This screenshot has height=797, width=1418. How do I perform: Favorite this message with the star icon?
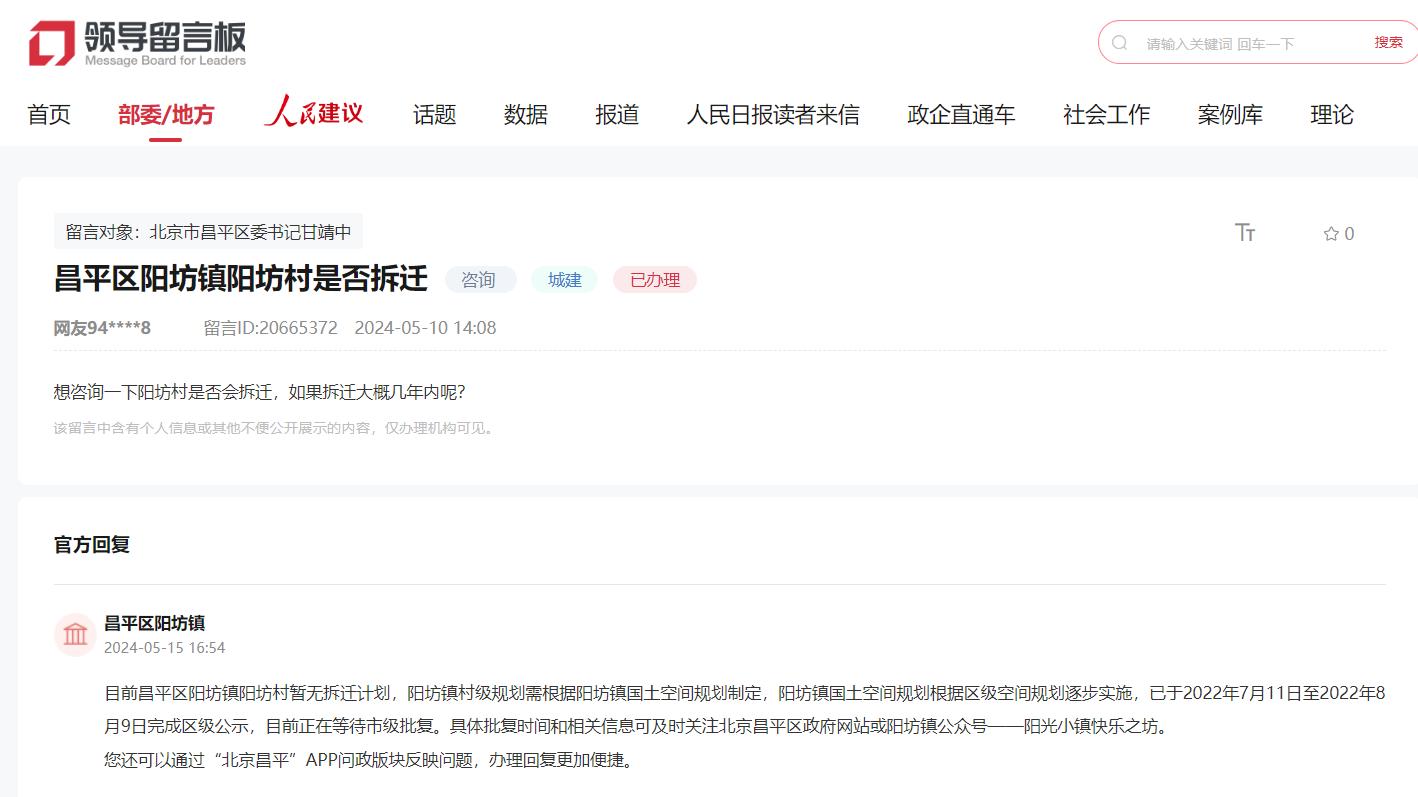pos(1331,234)
